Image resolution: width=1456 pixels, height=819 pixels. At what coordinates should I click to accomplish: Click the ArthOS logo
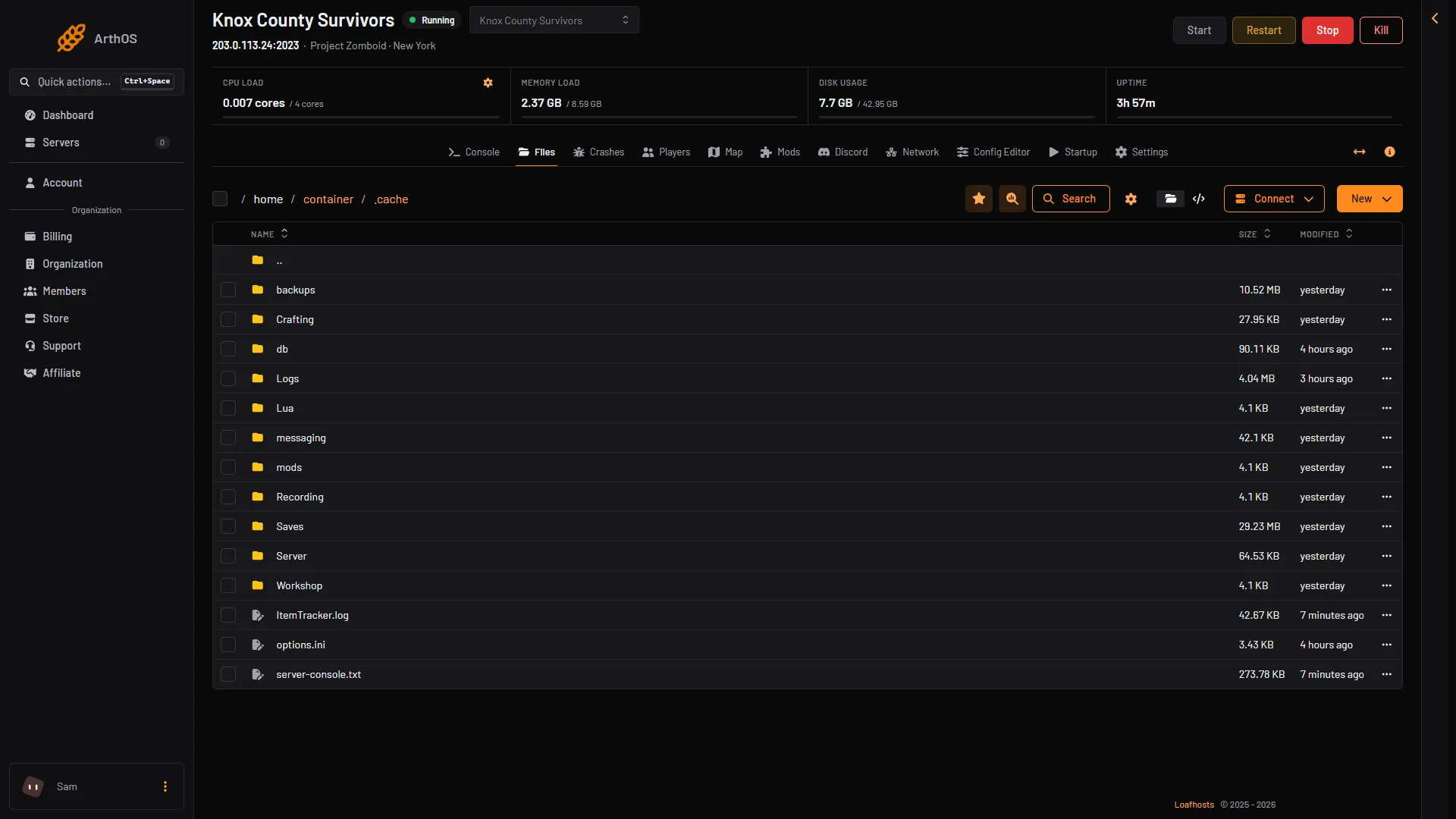click(x=97, y=38)
